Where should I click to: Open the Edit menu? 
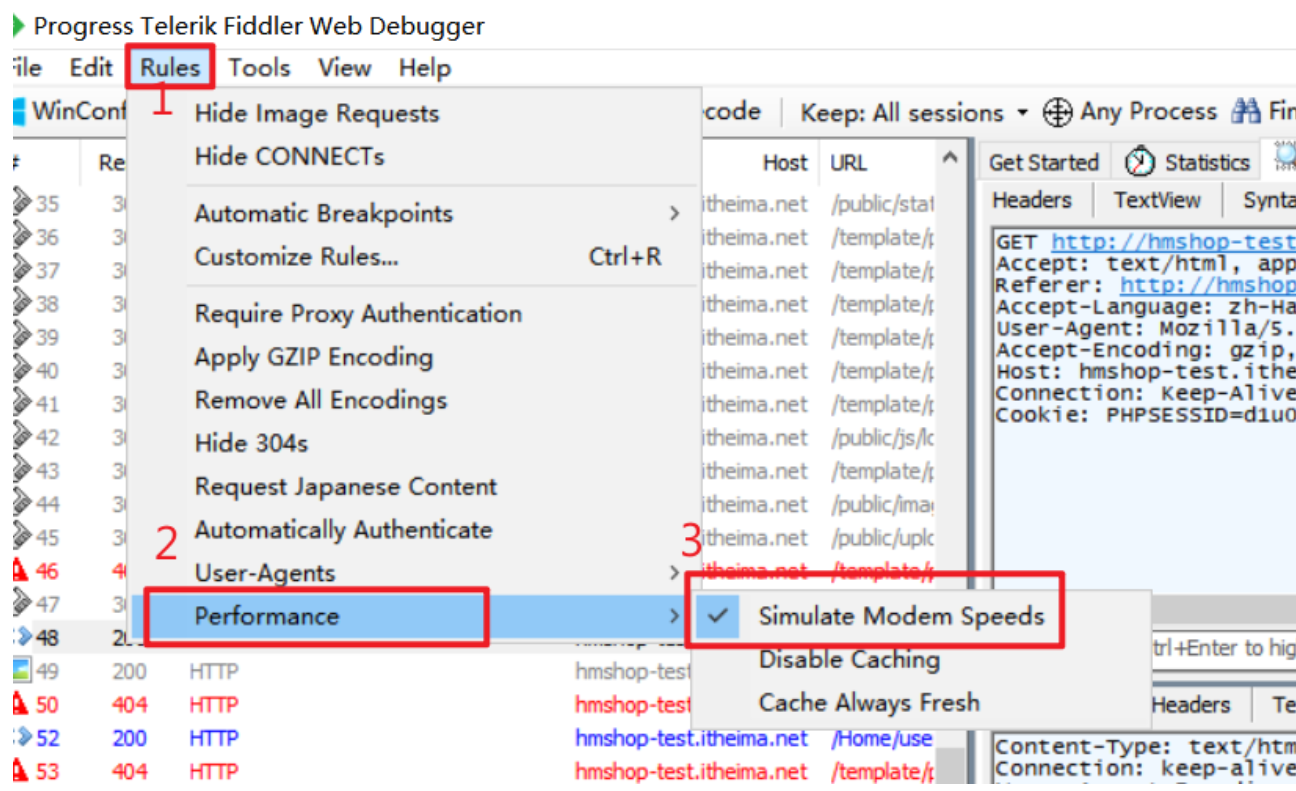(91, 68)
